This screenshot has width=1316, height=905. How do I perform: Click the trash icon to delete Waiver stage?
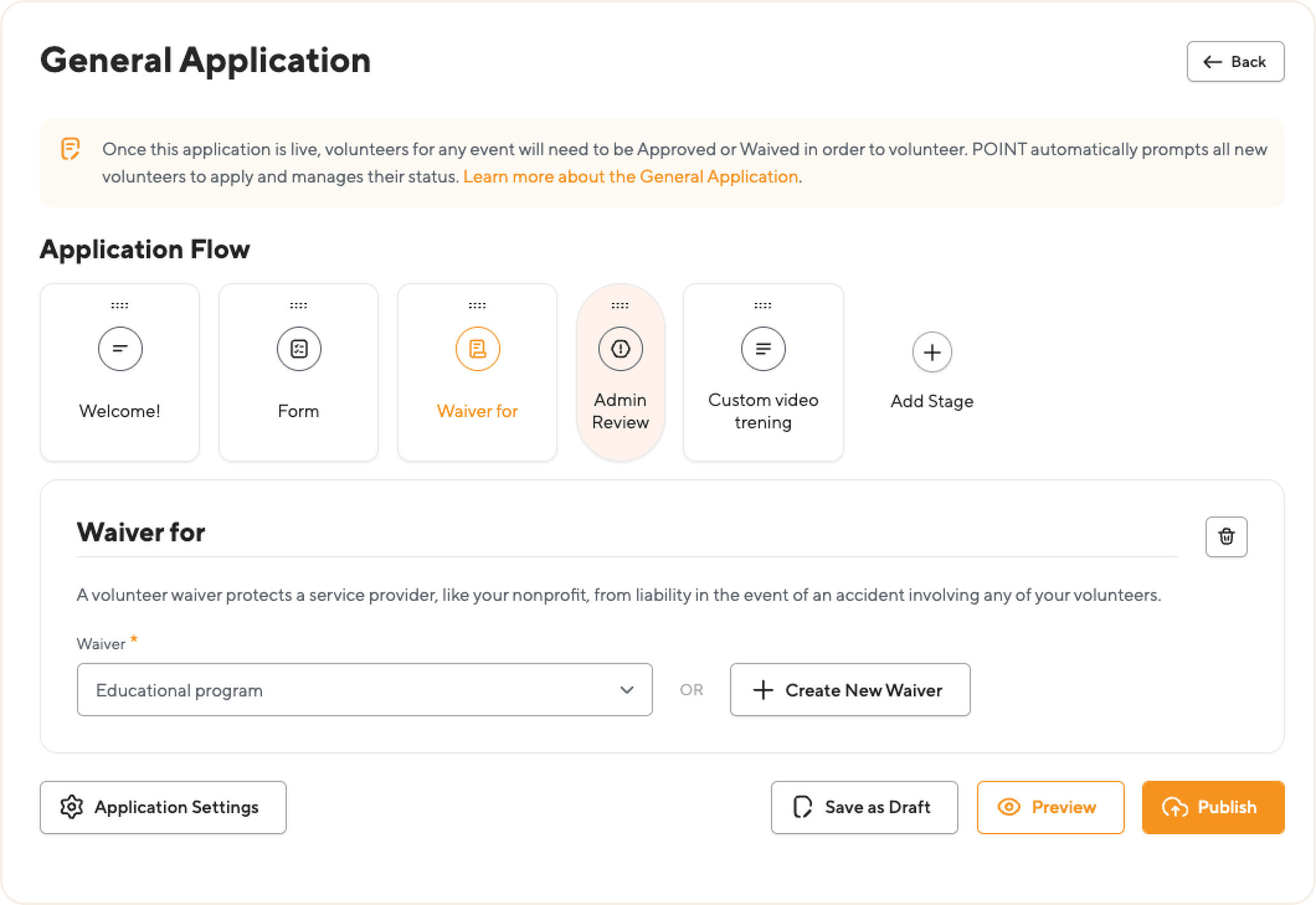tap(1226, 536)
